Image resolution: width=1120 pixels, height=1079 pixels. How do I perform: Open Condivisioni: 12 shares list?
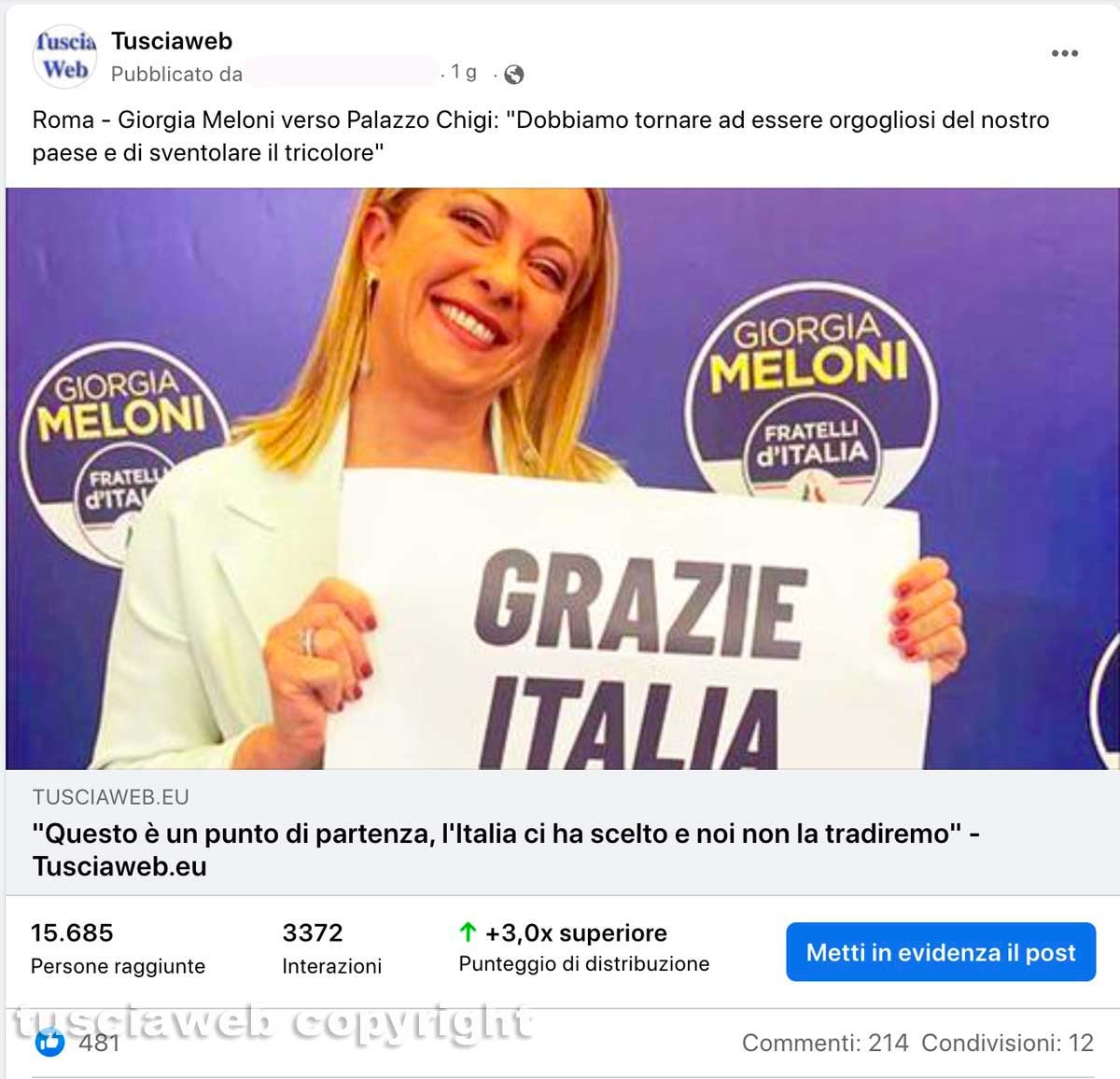click(x=1007, y=1043)
